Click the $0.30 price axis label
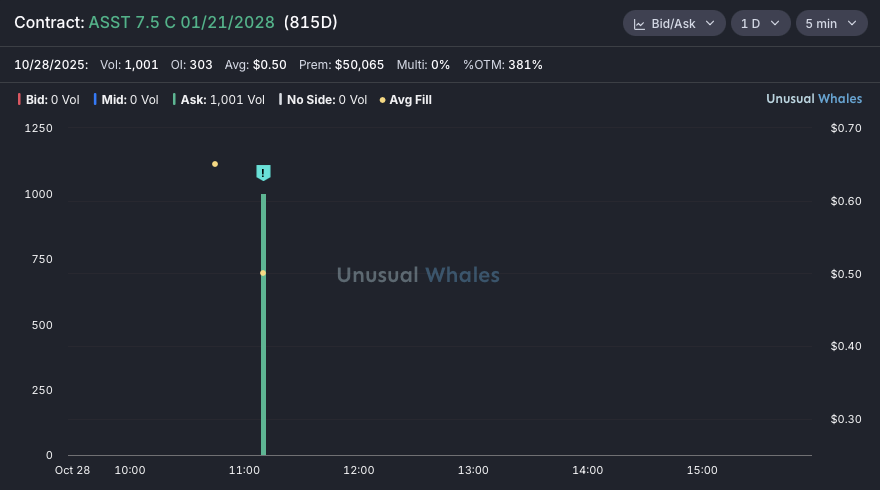Viewport: 880px width, 490px height. coord(846,419)
